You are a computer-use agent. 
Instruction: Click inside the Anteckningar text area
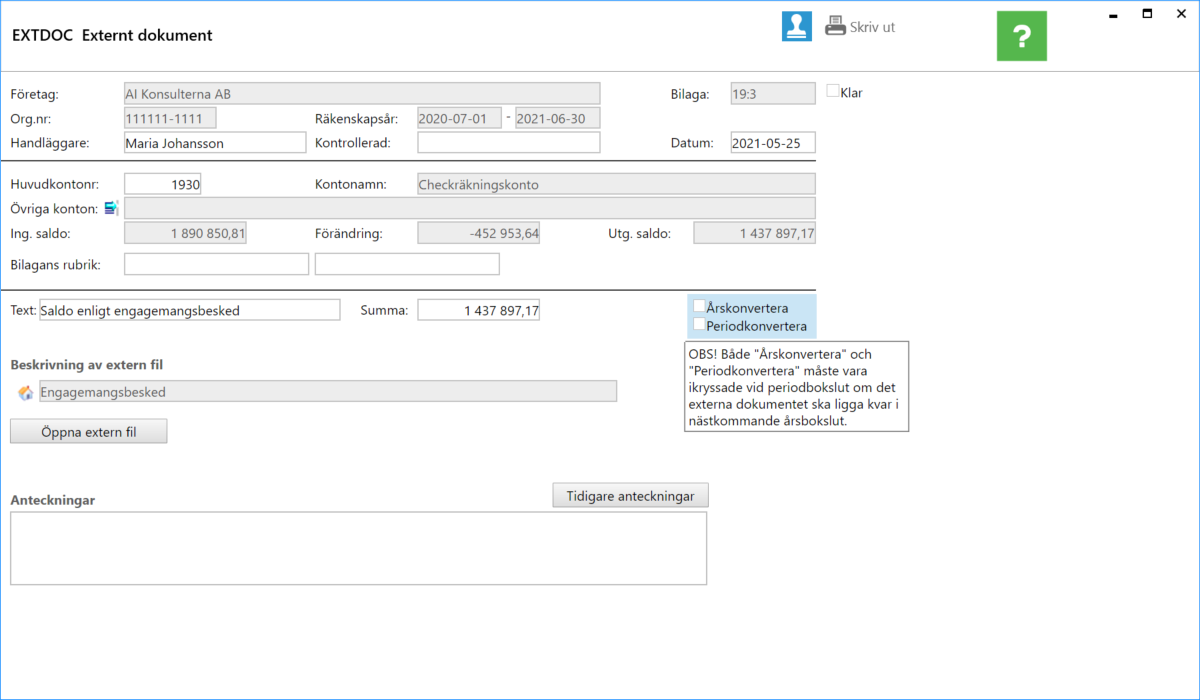(x=359, y=548)
